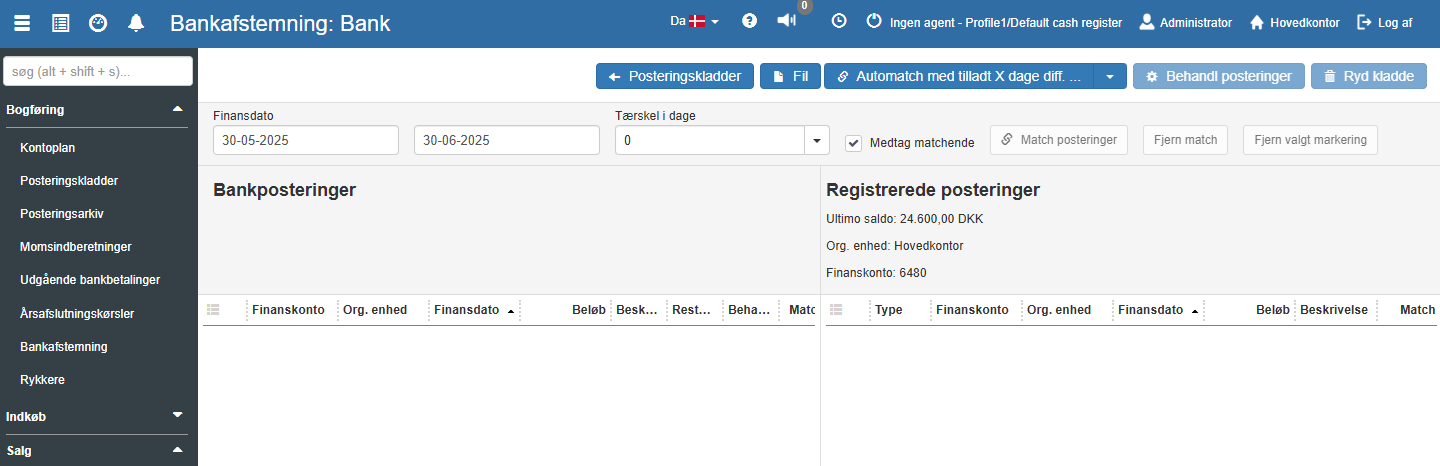The image size is (1440, 466).
Task: Click the help question mark icon
Action: point(749,21)
